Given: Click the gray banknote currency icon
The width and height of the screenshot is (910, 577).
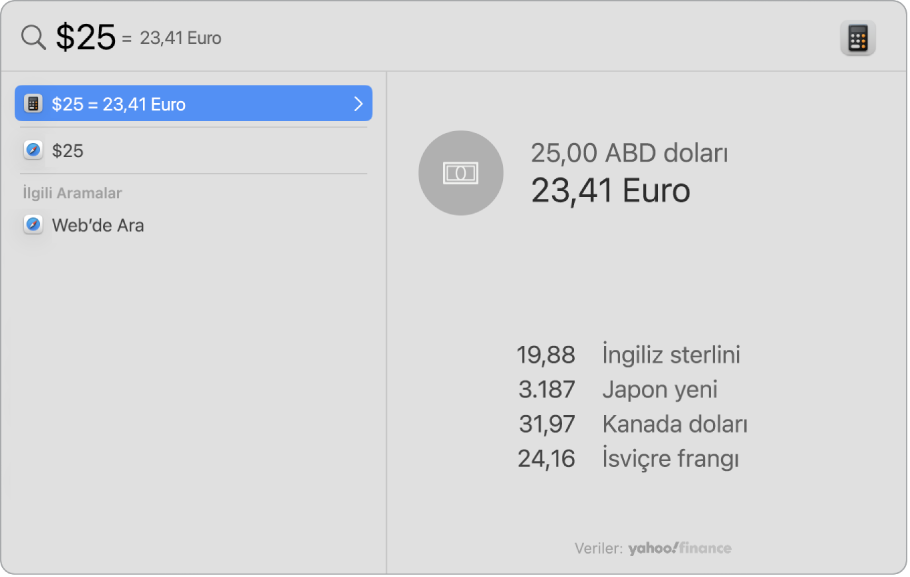Looking at the screenshot, I should click(x=460, y=172).
